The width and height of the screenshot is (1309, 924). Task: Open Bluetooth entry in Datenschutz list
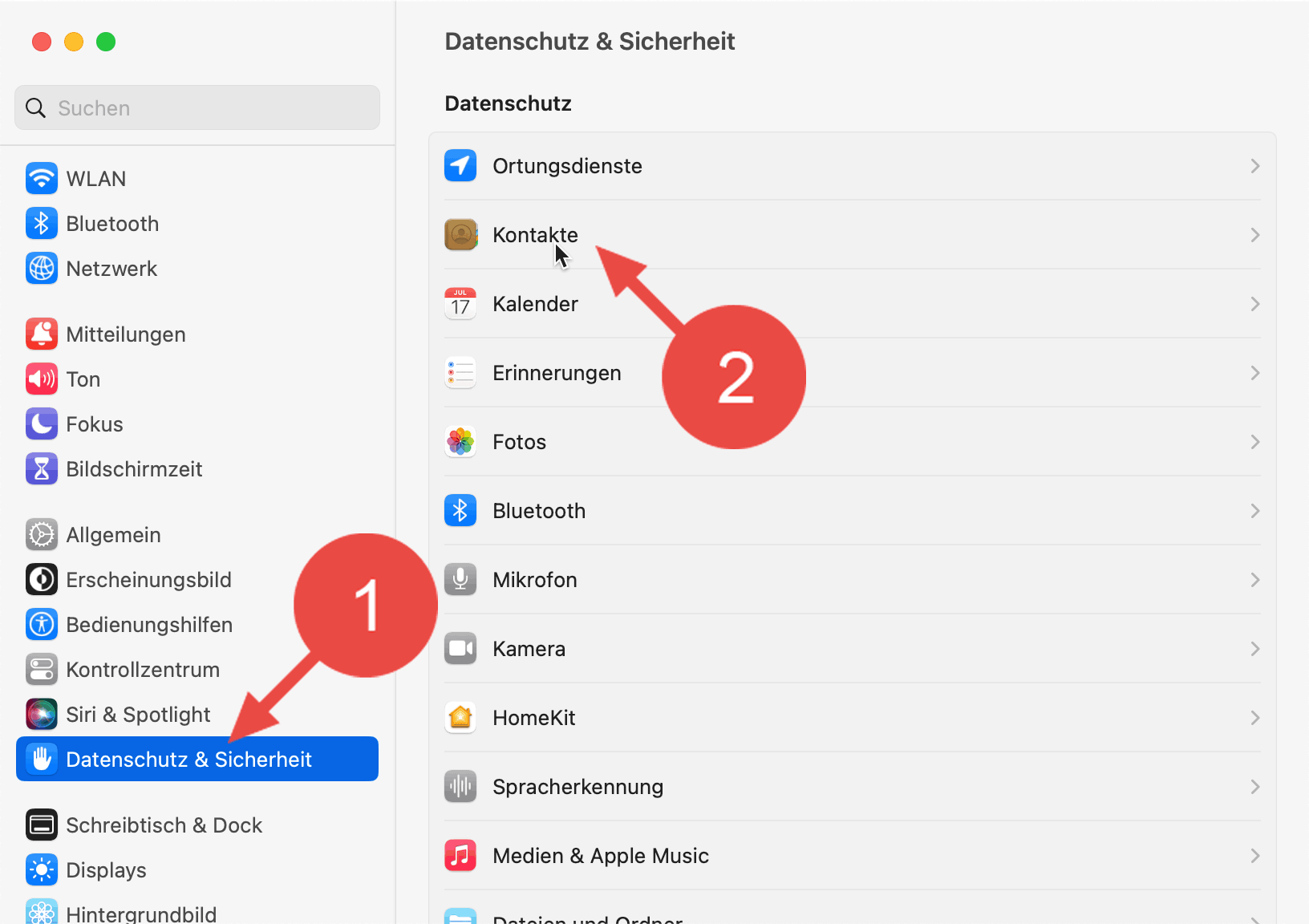(539, 511)
